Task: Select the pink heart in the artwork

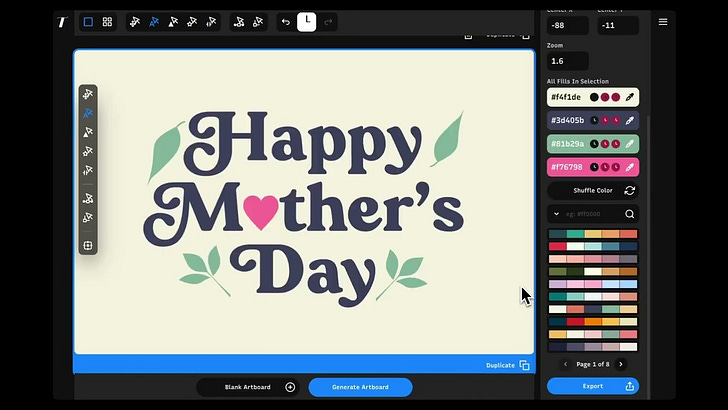Action: pyautogui.click(x=260, y=212)
